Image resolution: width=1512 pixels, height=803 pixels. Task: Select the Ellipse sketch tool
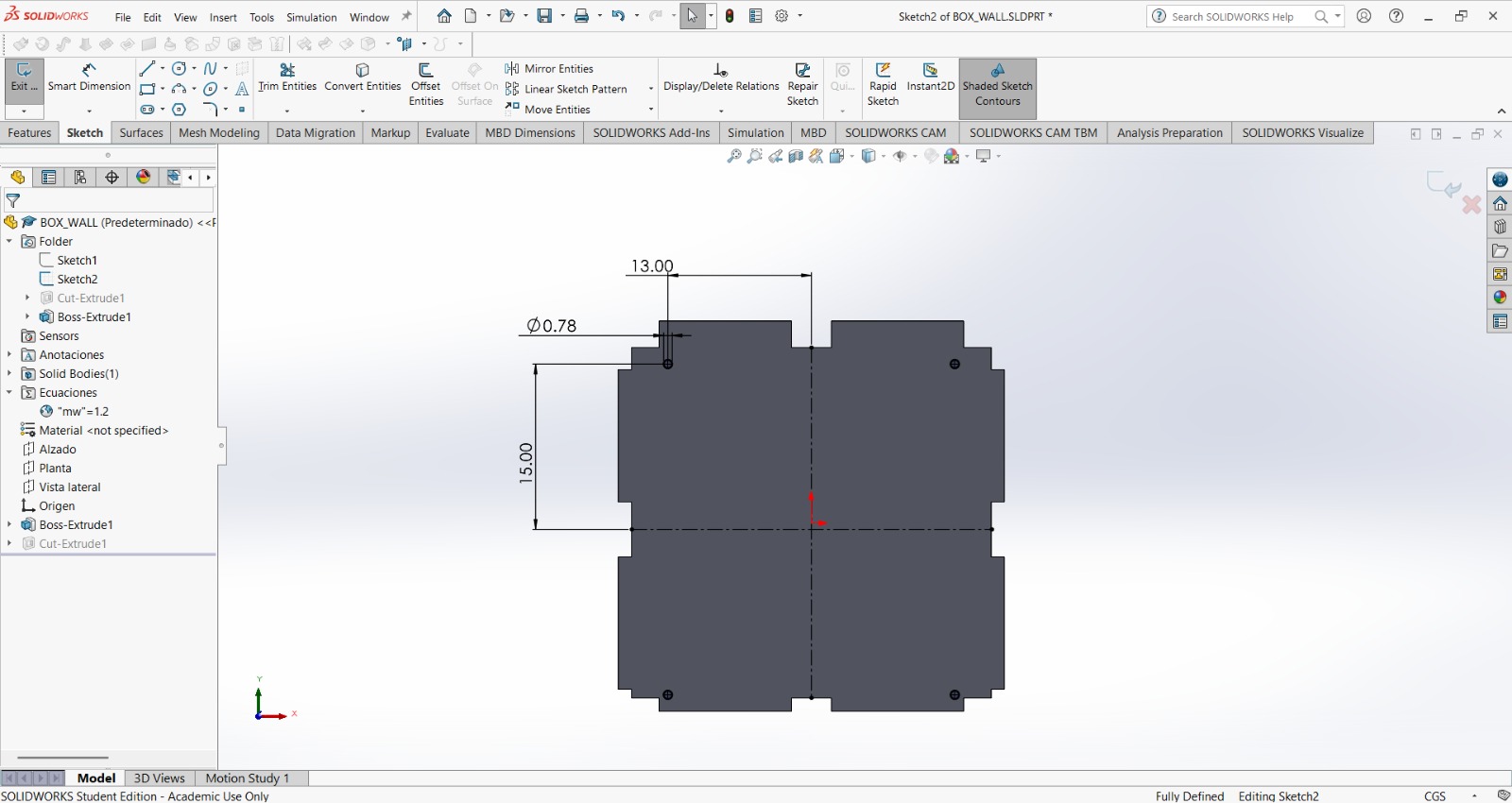[211, 89]
